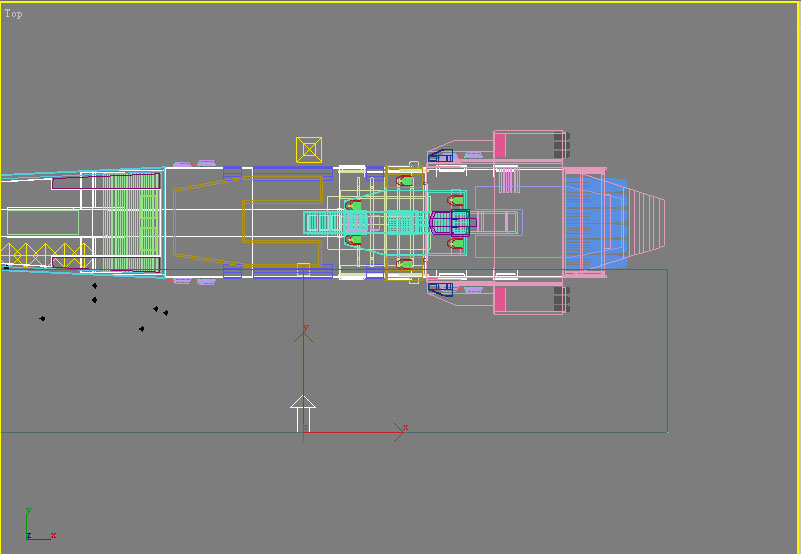Grab the red Y axis of the transform gizmo
Screen dimensions: 801x554
pyautogui.click(x=303, y=378)
